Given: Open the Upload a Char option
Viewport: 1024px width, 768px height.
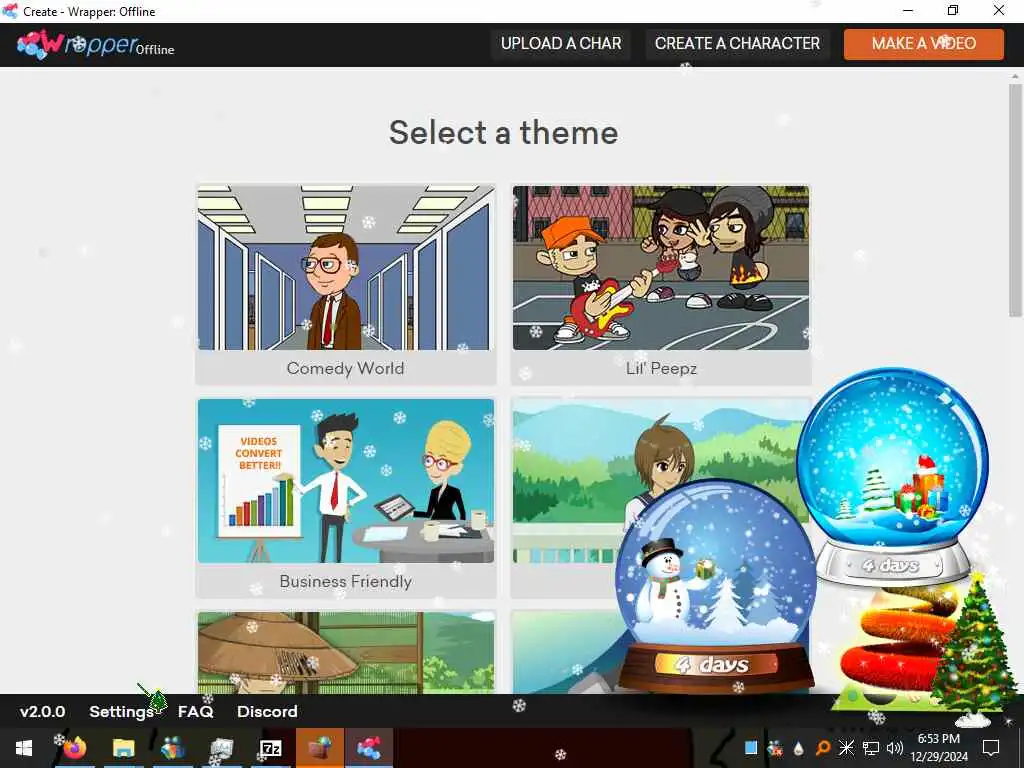Looking at the screenshot, I should (561, 44).
